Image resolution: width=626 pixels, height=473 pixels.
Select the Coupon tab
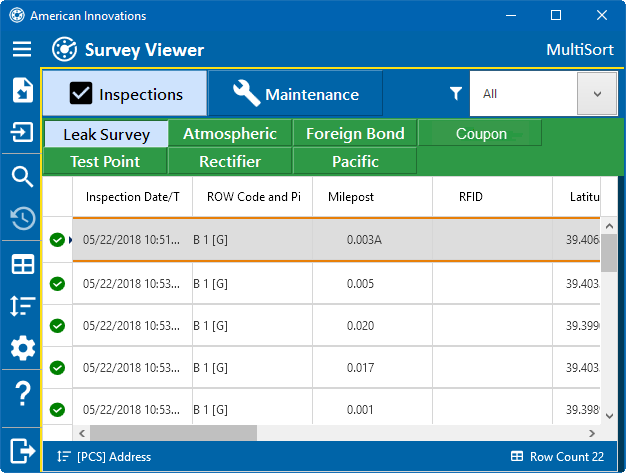480,133
